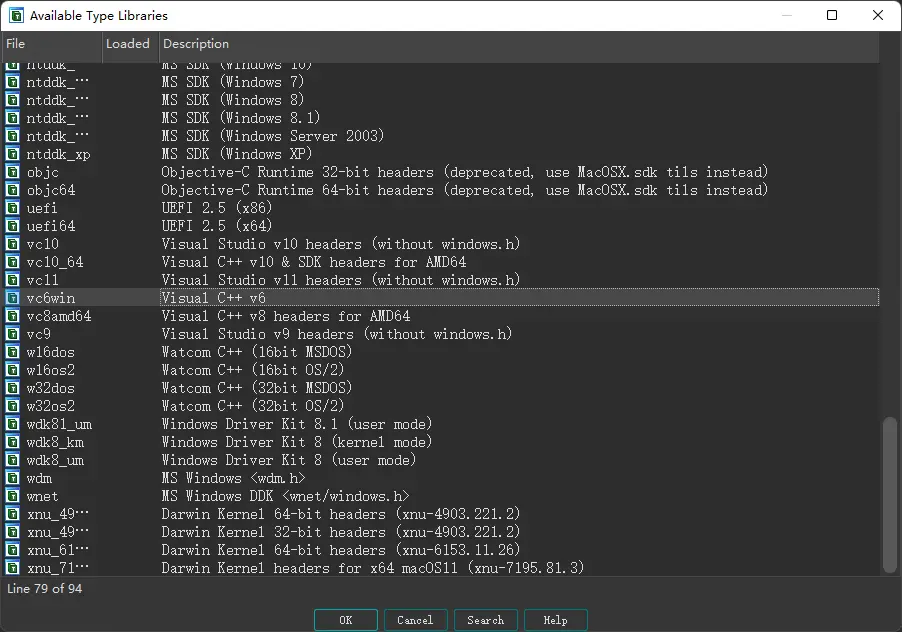Select the wdk8_km library icon
The width and height of the screenshot is (902, 632).
(x=12, y=442)
